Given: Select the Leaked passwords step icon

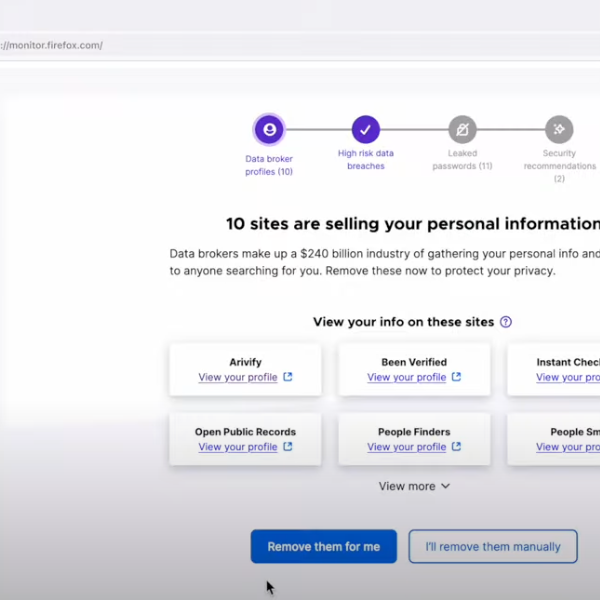Looking at the screenshot, I should [x=462, y=129].
